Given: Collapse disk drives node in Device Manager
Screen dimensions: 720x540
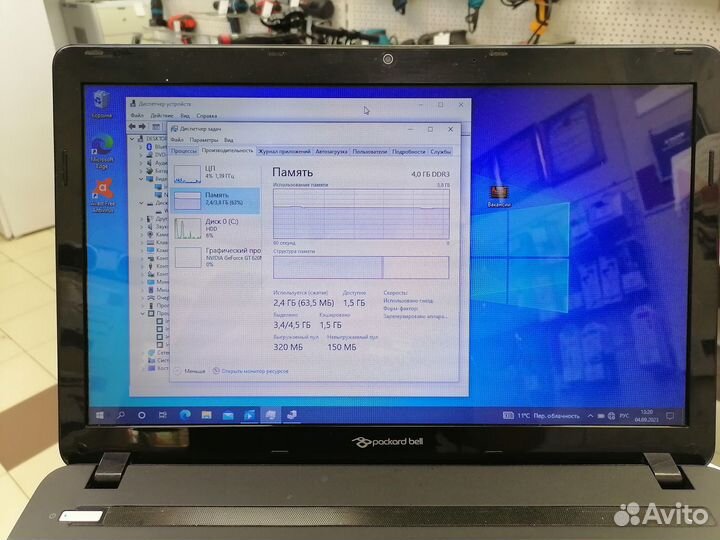Looking at the screenshot, I should pyautogui.click(x=141, y=202).
